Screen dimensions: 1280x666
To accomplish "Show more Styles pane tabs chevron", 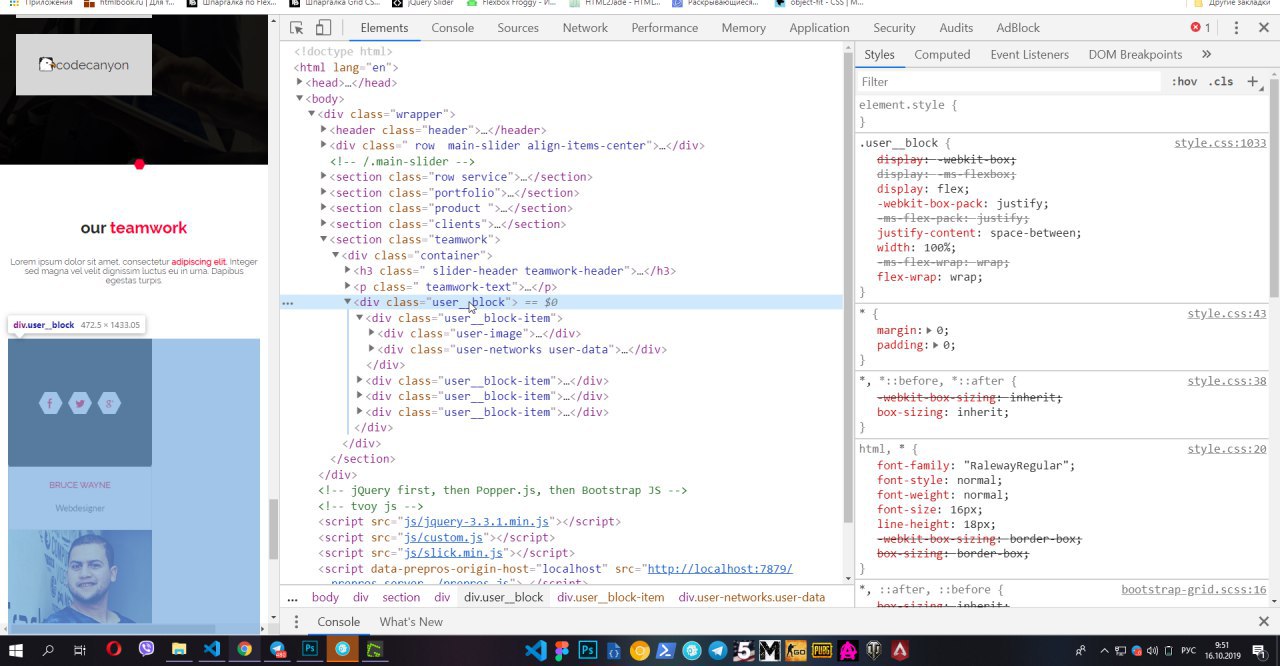I will pyautogui.click(x=1206, y=55).
